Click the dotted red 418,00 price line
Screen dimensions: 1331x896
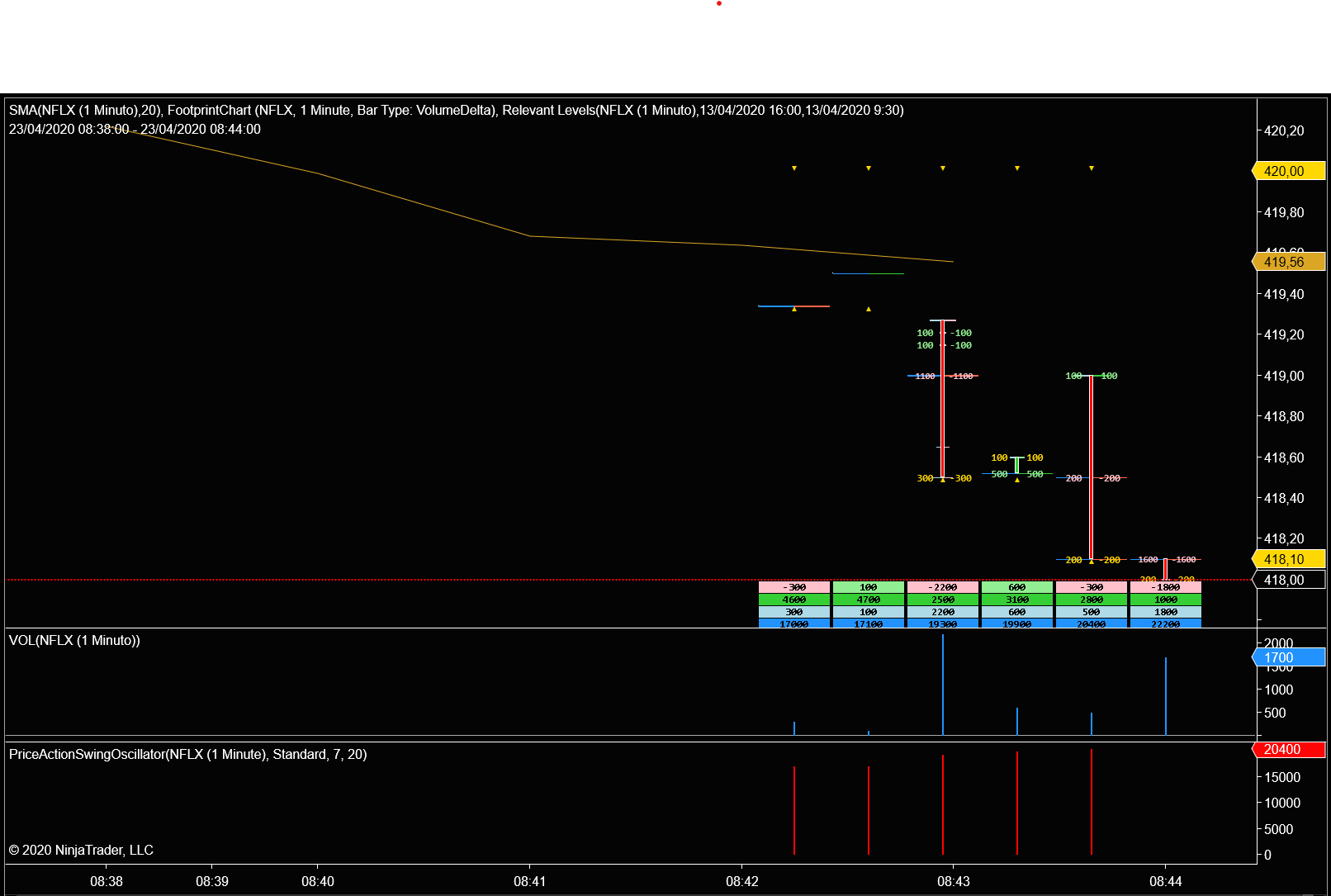click(x=630, y=580)
